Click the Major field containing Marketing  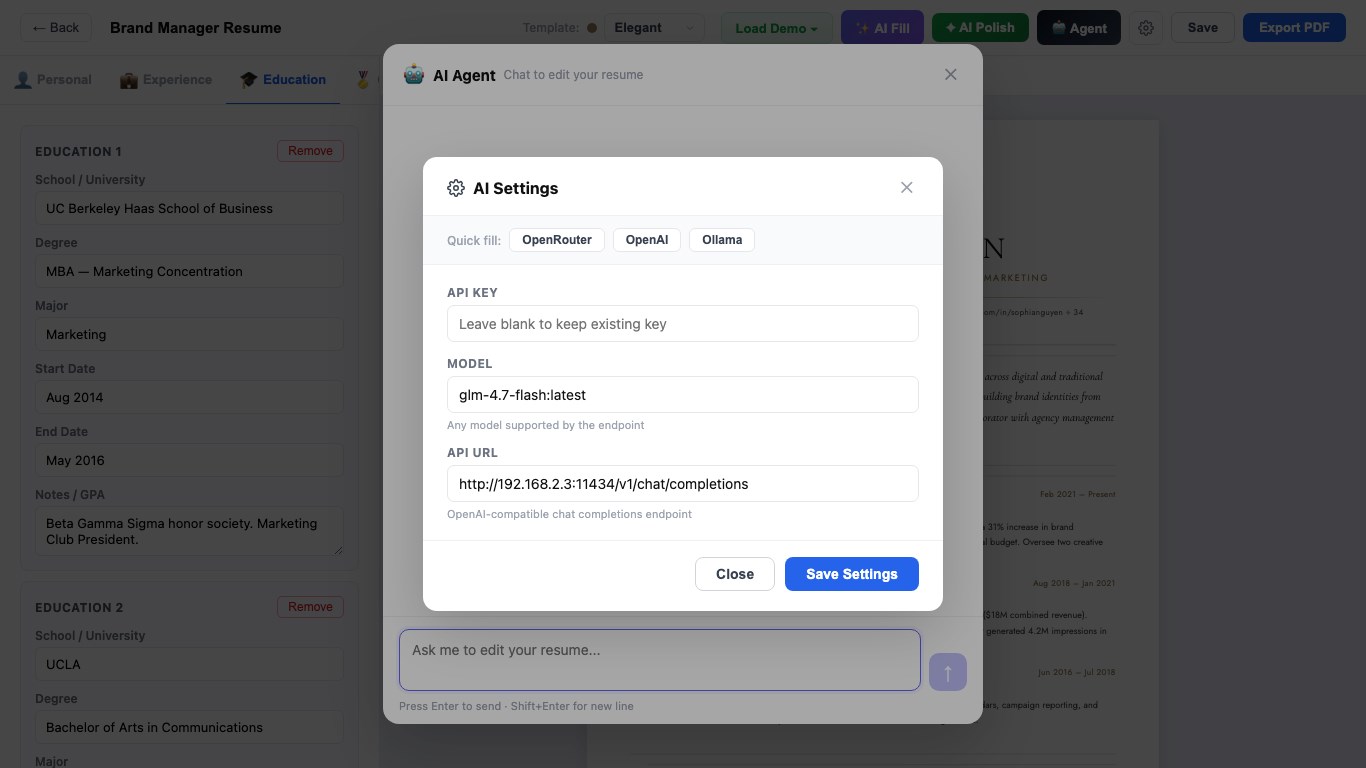(x=189, y=335)
